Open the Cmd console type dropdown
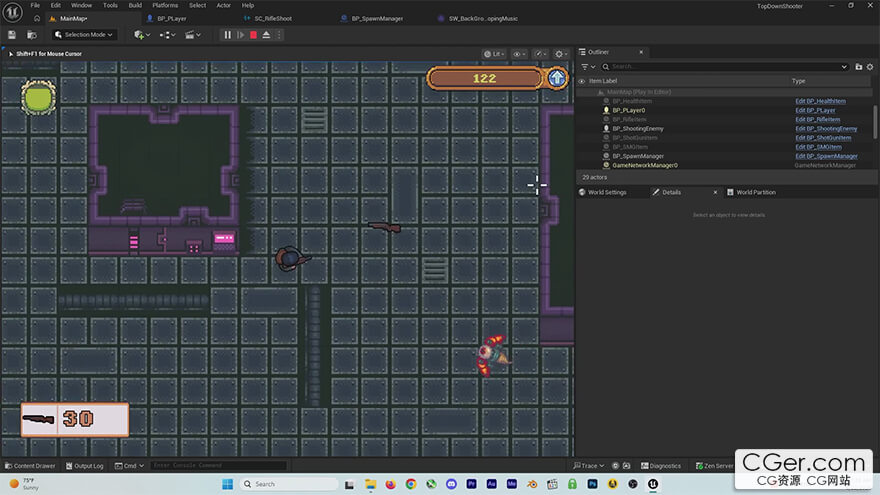Screen dimensions: 880x495 [x=130, y=466]
